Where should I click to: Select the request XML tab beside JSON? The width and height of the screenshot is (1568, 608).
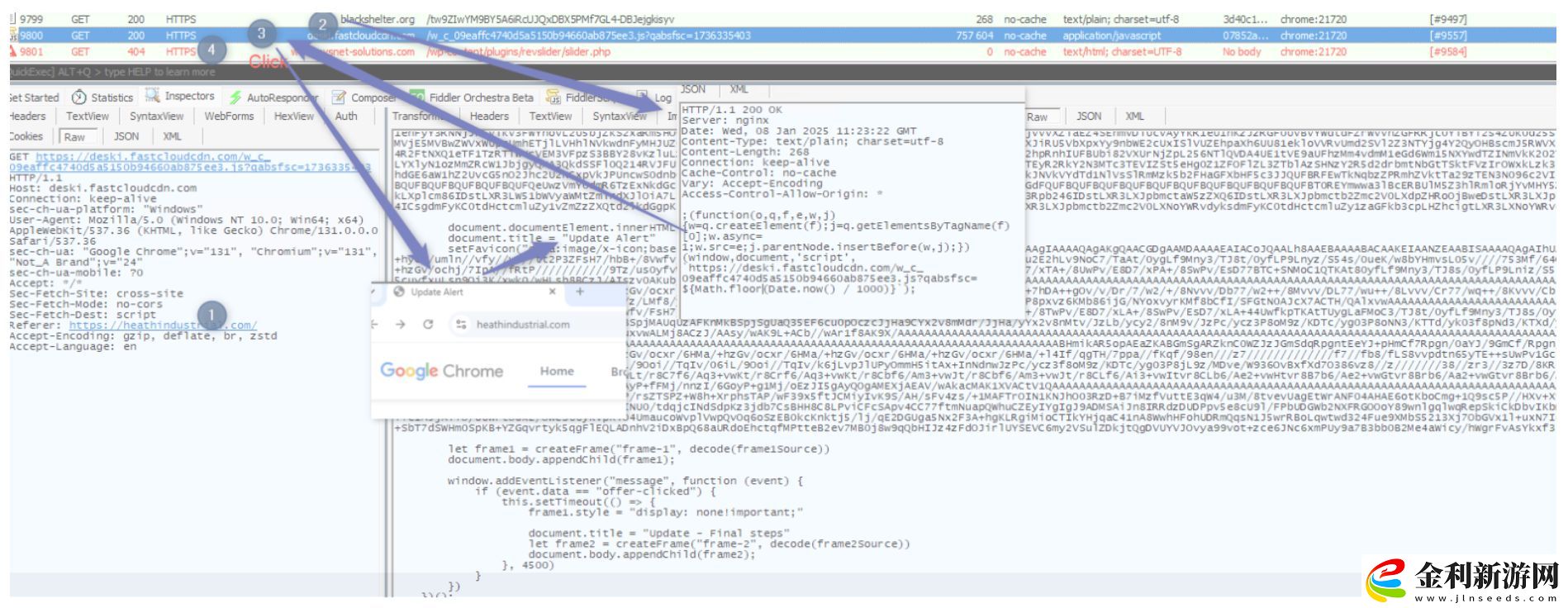click(172, 136)
